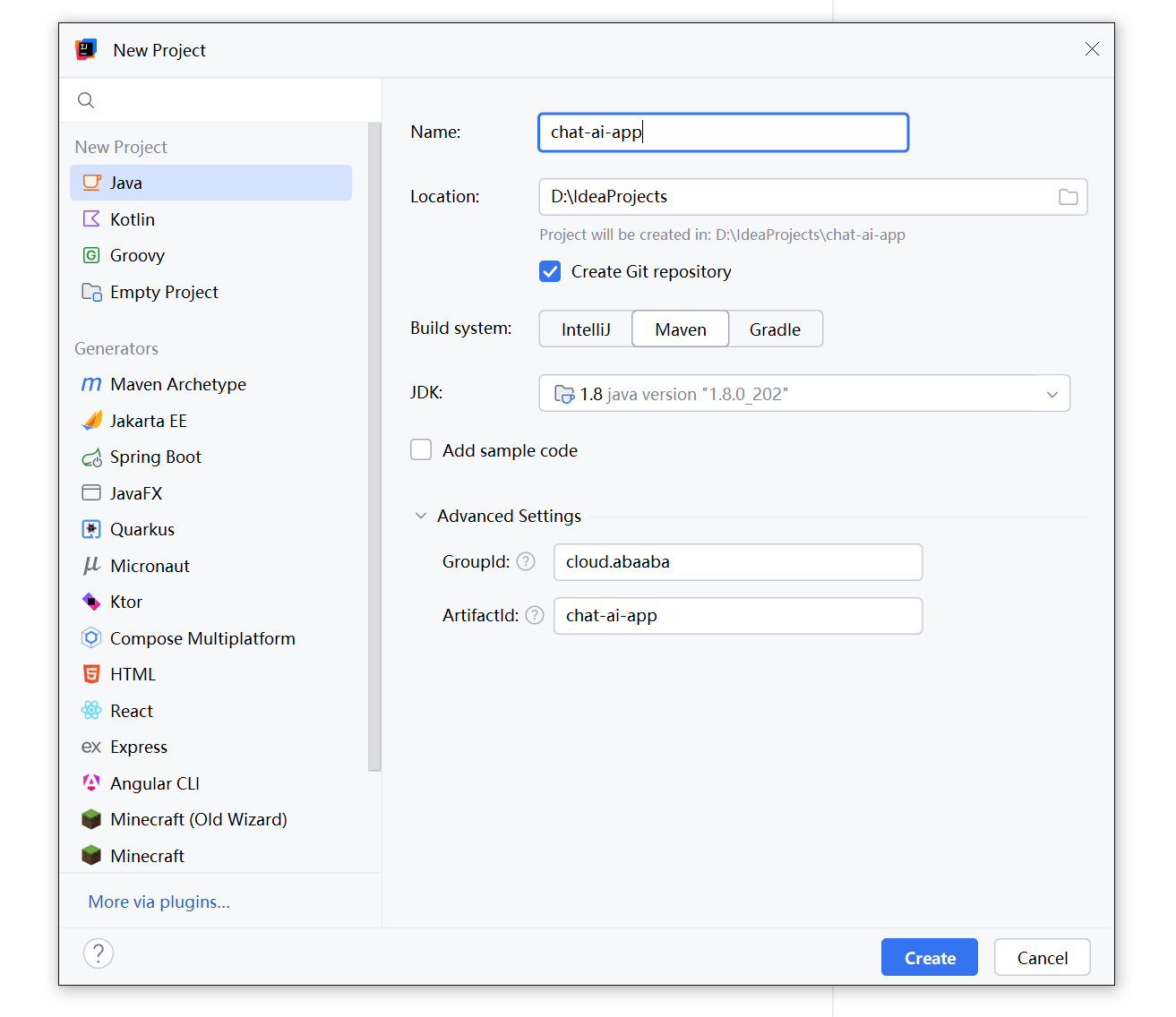The height and width of the screenshot is (1017, 1176).
Task: Open help with question mark button
Action: (x=99, y=953)
